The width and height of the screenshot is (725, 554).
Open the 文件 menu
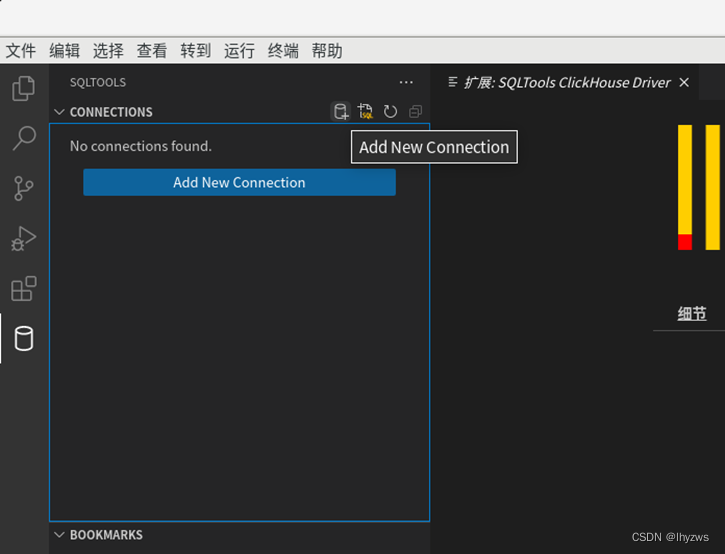coord(21,50)
